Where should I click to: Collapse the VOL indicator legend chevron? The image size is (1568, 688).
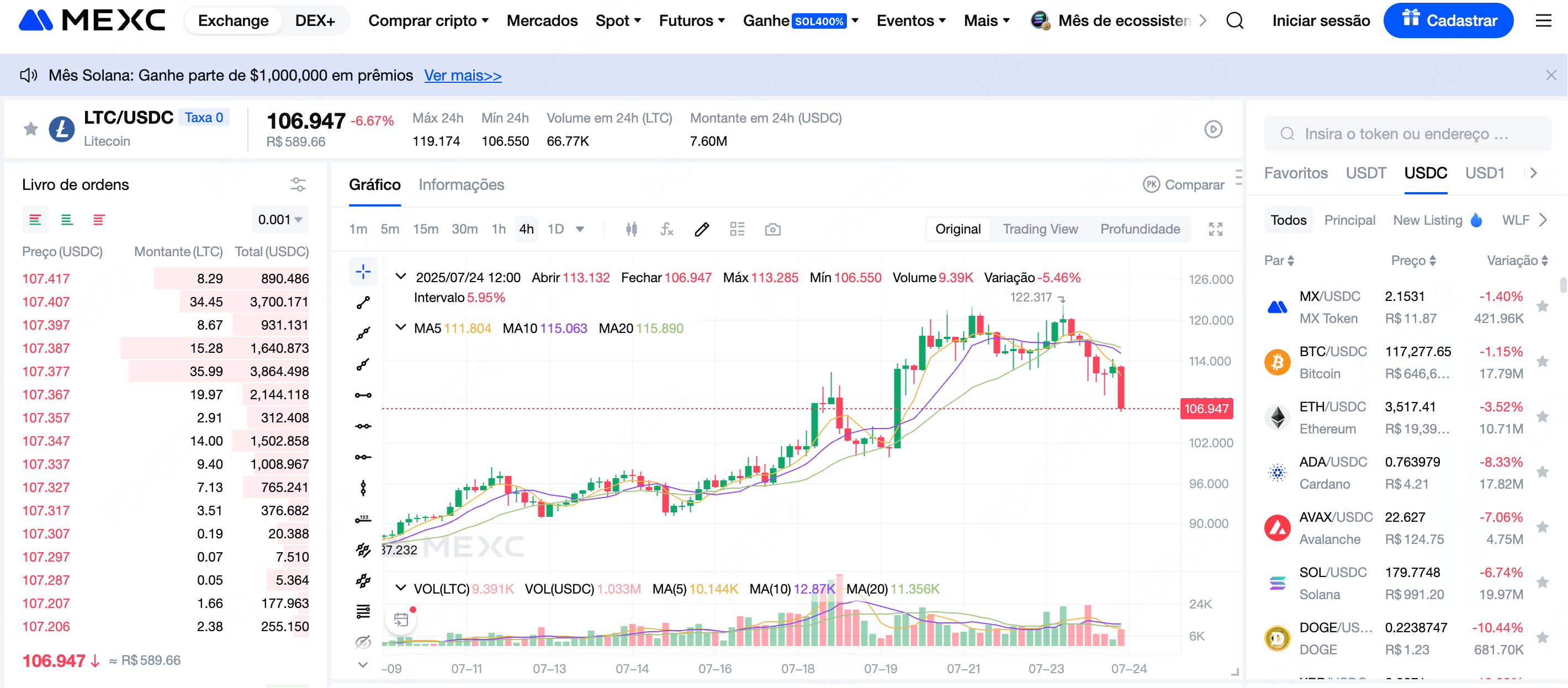point(400,588)
